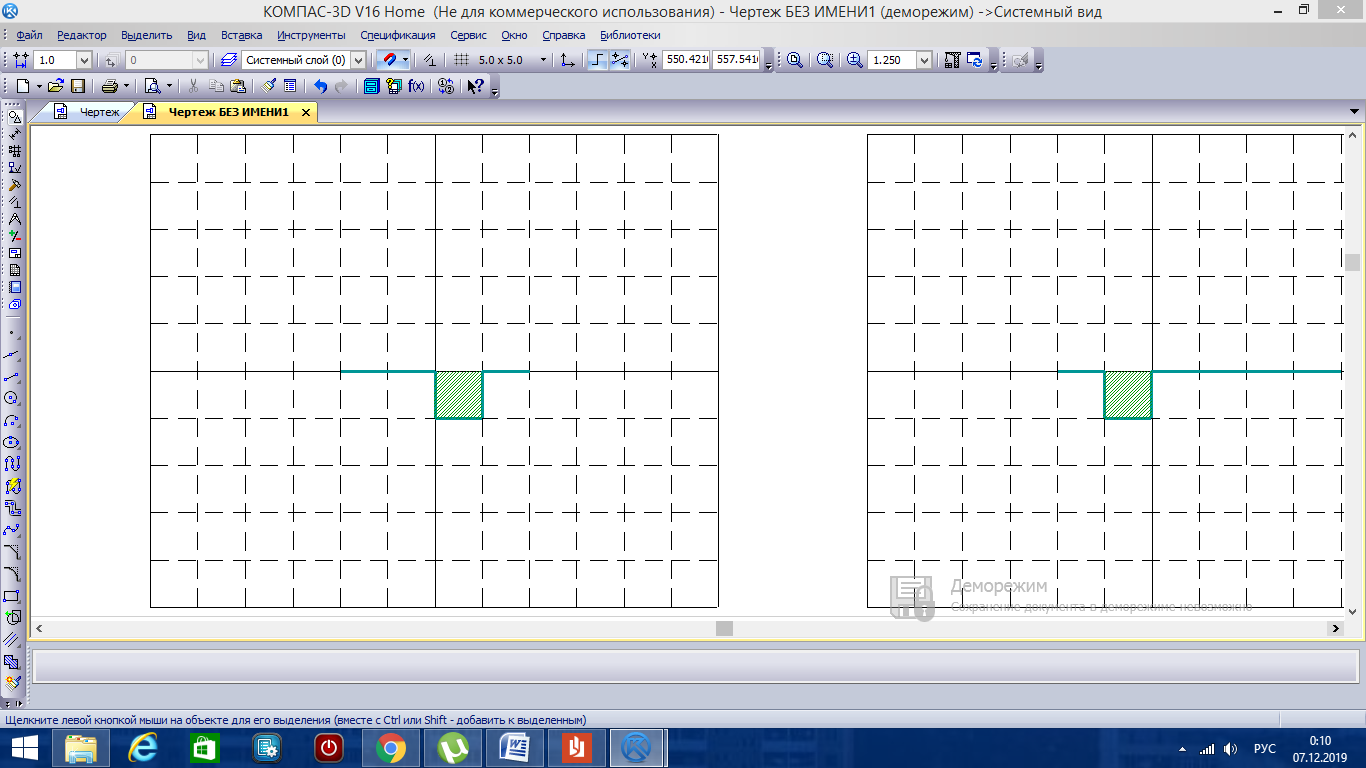Click the Refresh view icon
Viewport: 1366px width, 768px height.
tap(975, 60)
